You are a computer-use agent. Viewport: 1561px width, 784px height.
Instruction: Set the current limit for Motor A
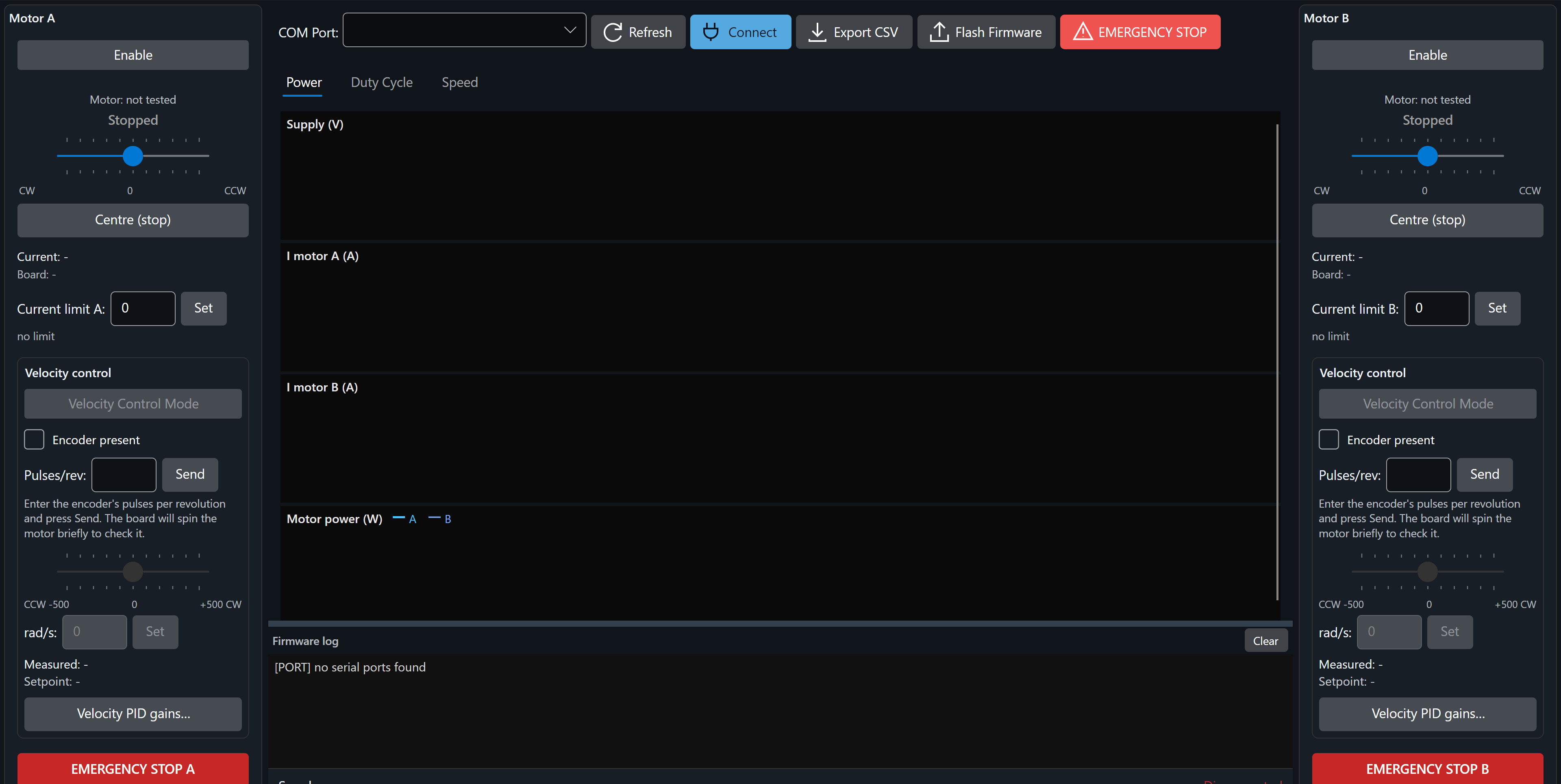click(204, 308)
